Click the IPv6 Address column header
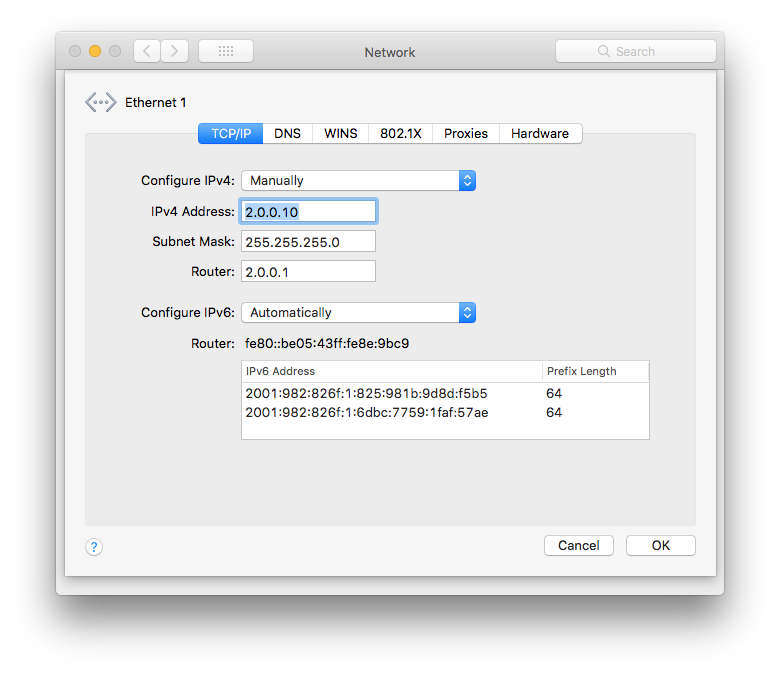 (392, 372)
